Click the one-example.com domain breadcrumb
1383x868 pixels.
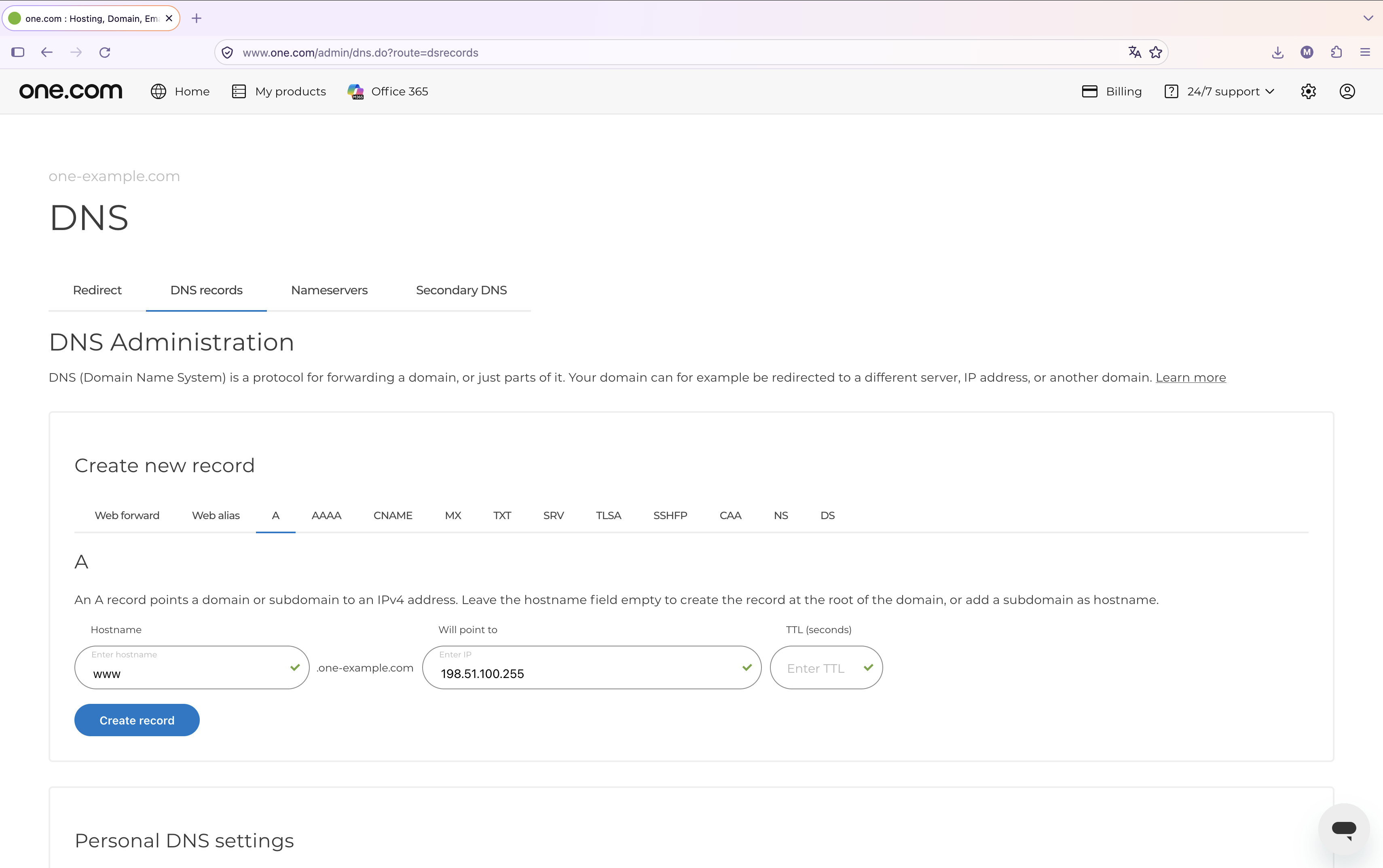[114, 176]
